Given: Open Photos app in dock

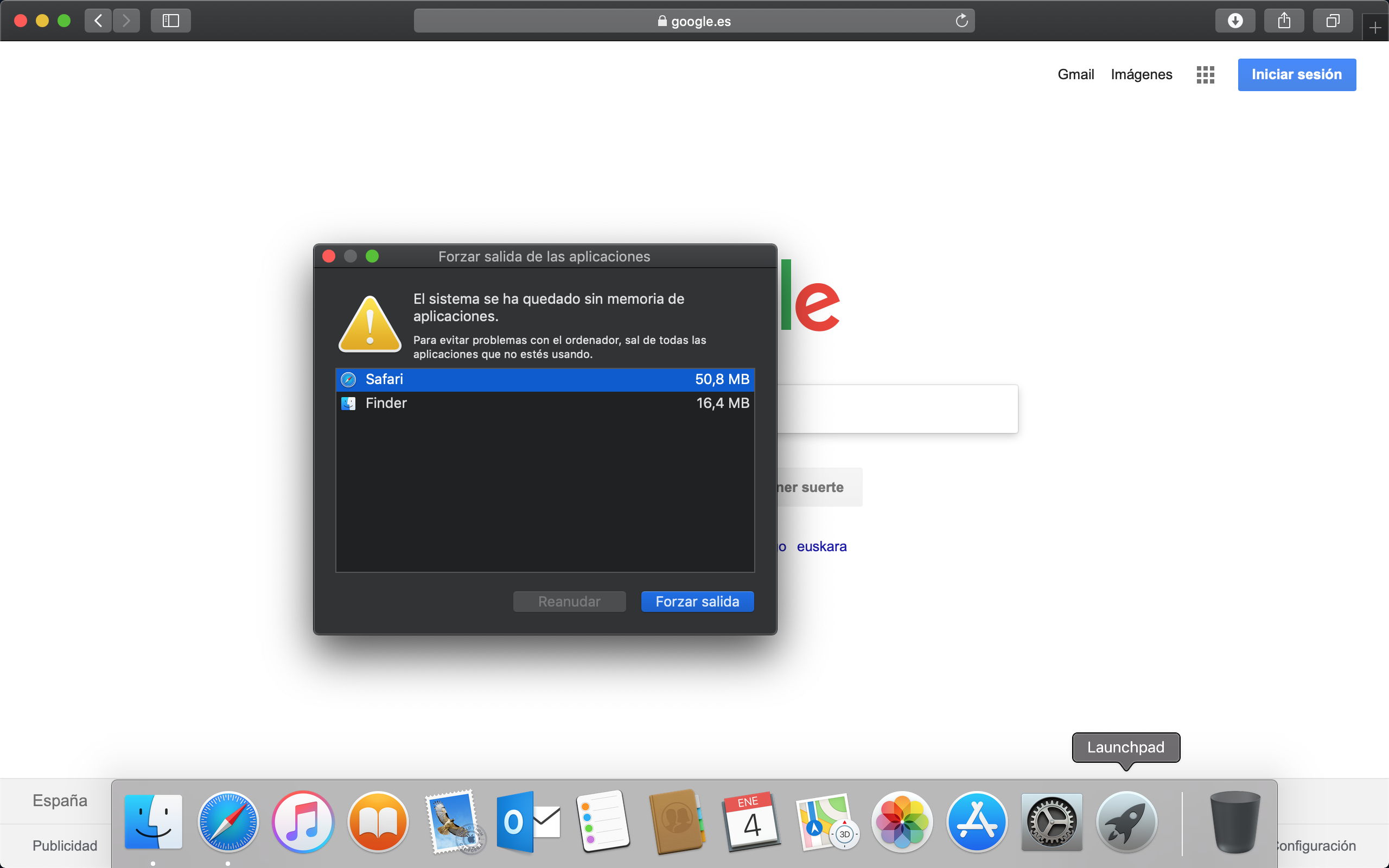Looking at the screenshot, I should coord(902,822).
